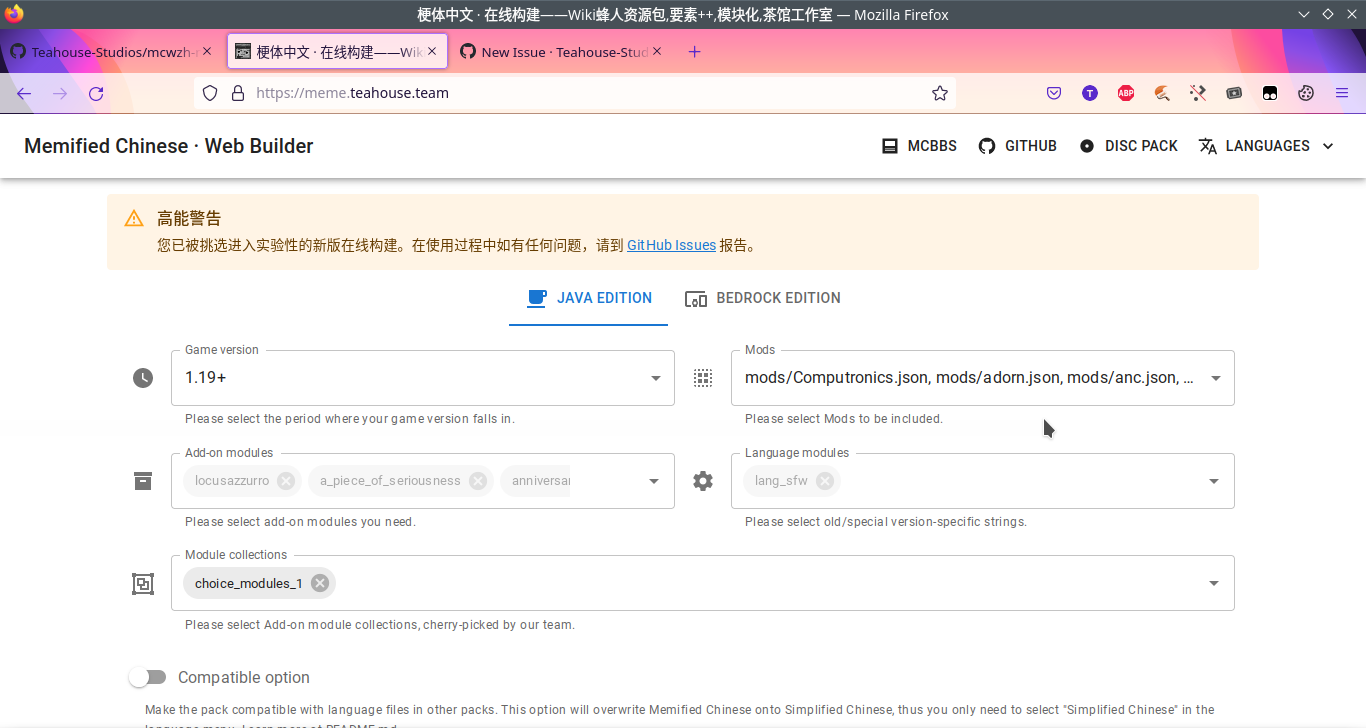The image size is (1366, 728).
Task: Open the GitHub Issues link in the warning
Action: 671,245
